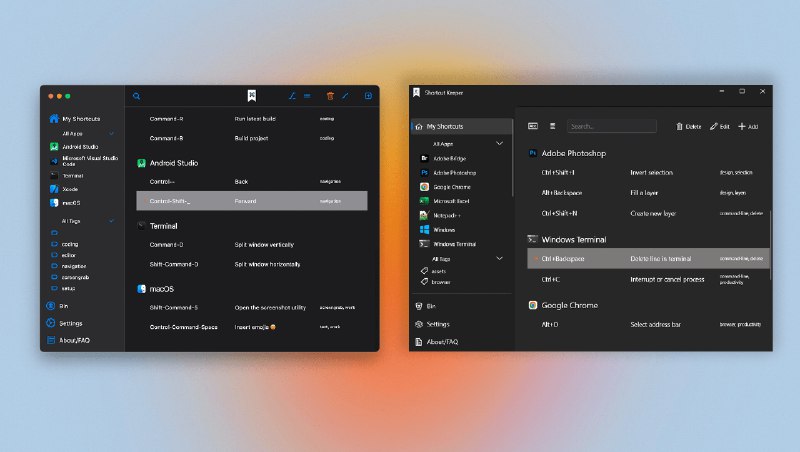Viewport: 800px width, 452px height.
Task: Toggle All Apps checkmark in macOS window
Action: 111,134
